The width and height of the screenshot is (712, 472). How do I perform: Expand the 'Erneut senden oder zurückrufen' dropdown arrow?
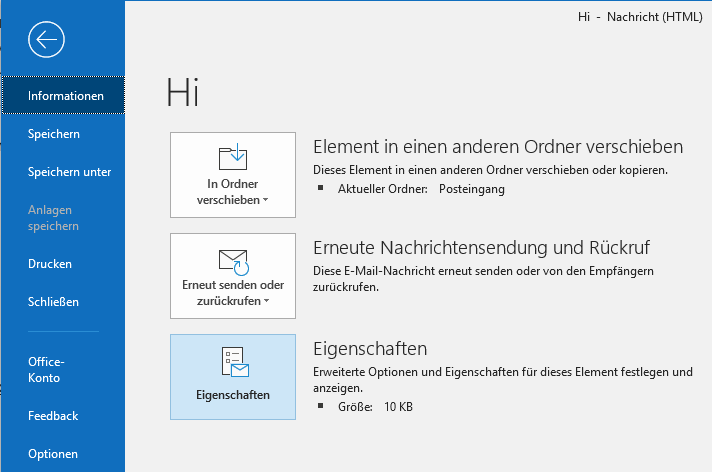[x=267, y=301]
